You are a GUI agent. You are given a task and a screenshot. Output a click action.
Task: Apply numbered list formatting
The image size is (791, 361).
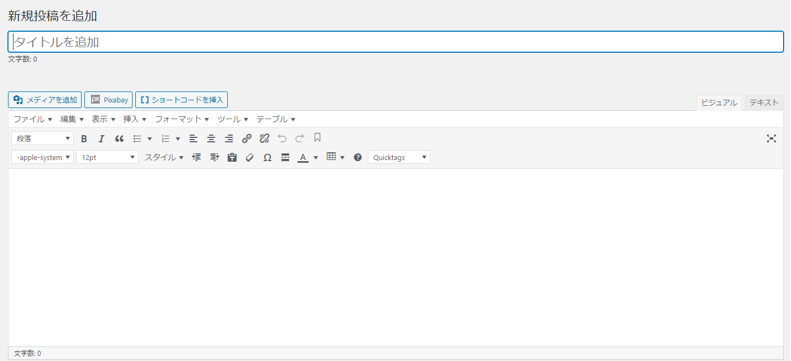(x=165, y=138)
